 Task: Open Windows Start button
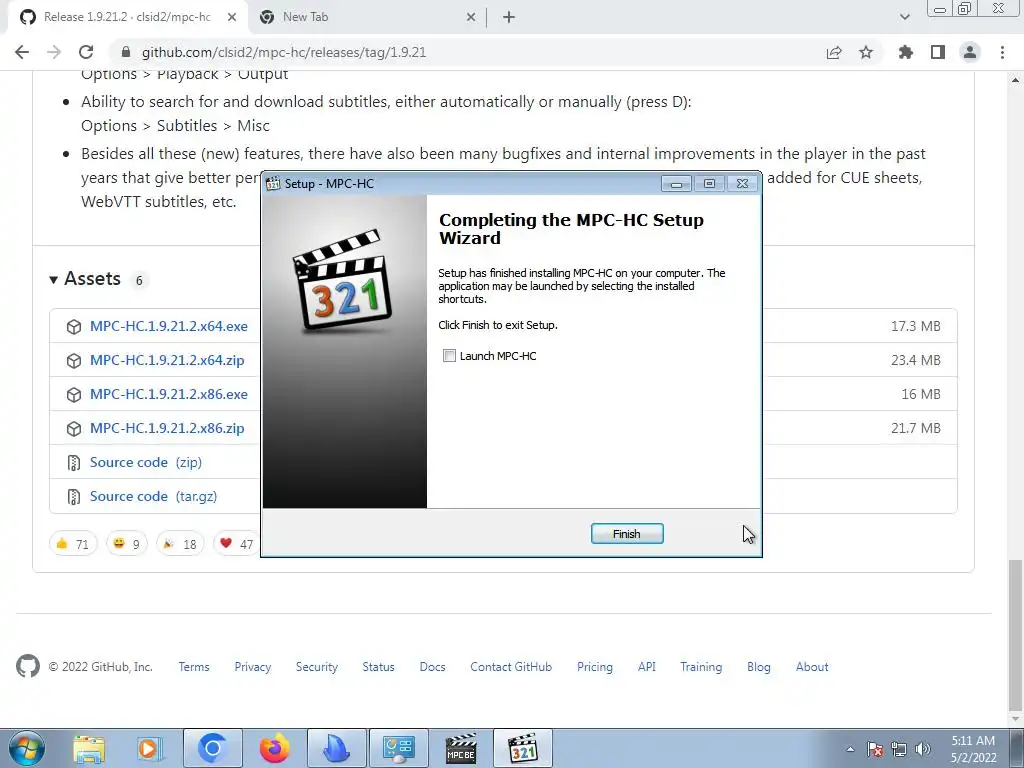27,748
